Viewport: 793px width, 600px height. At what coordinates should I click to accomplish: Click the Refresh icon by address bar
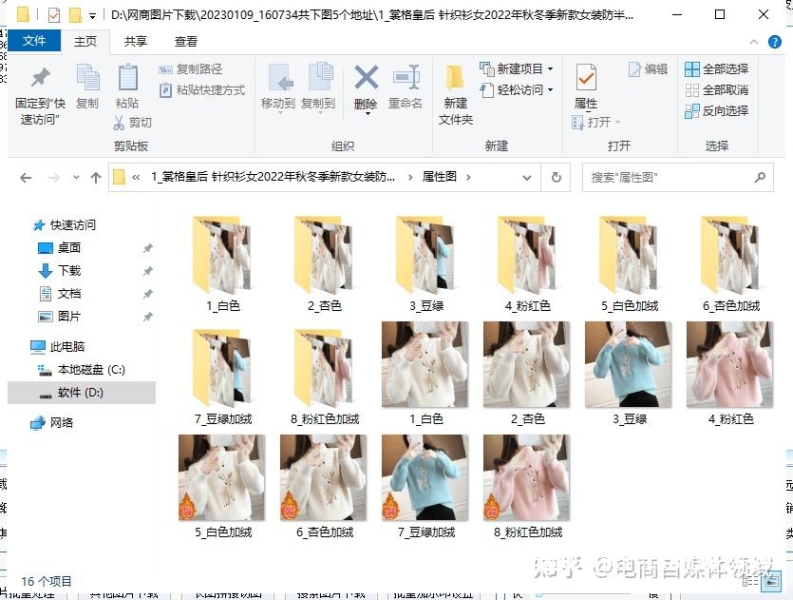(x=556, y=178)
